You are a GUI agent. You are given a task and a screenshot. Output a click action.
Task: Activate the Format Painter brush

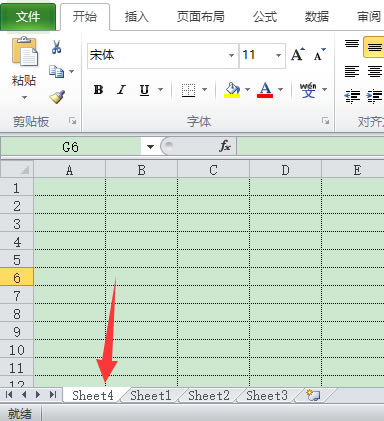click(x=57, y=97)
